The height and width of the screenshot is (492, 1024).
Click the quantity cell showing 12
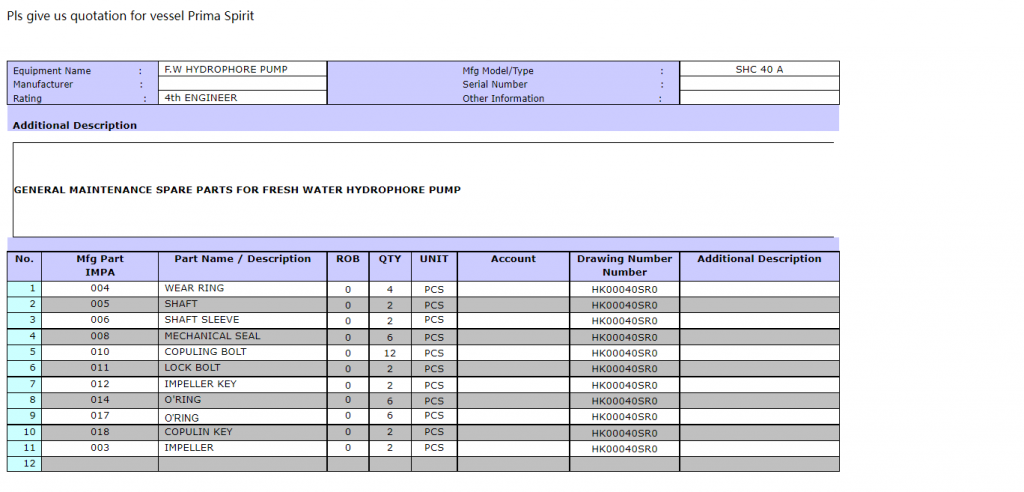390,353
